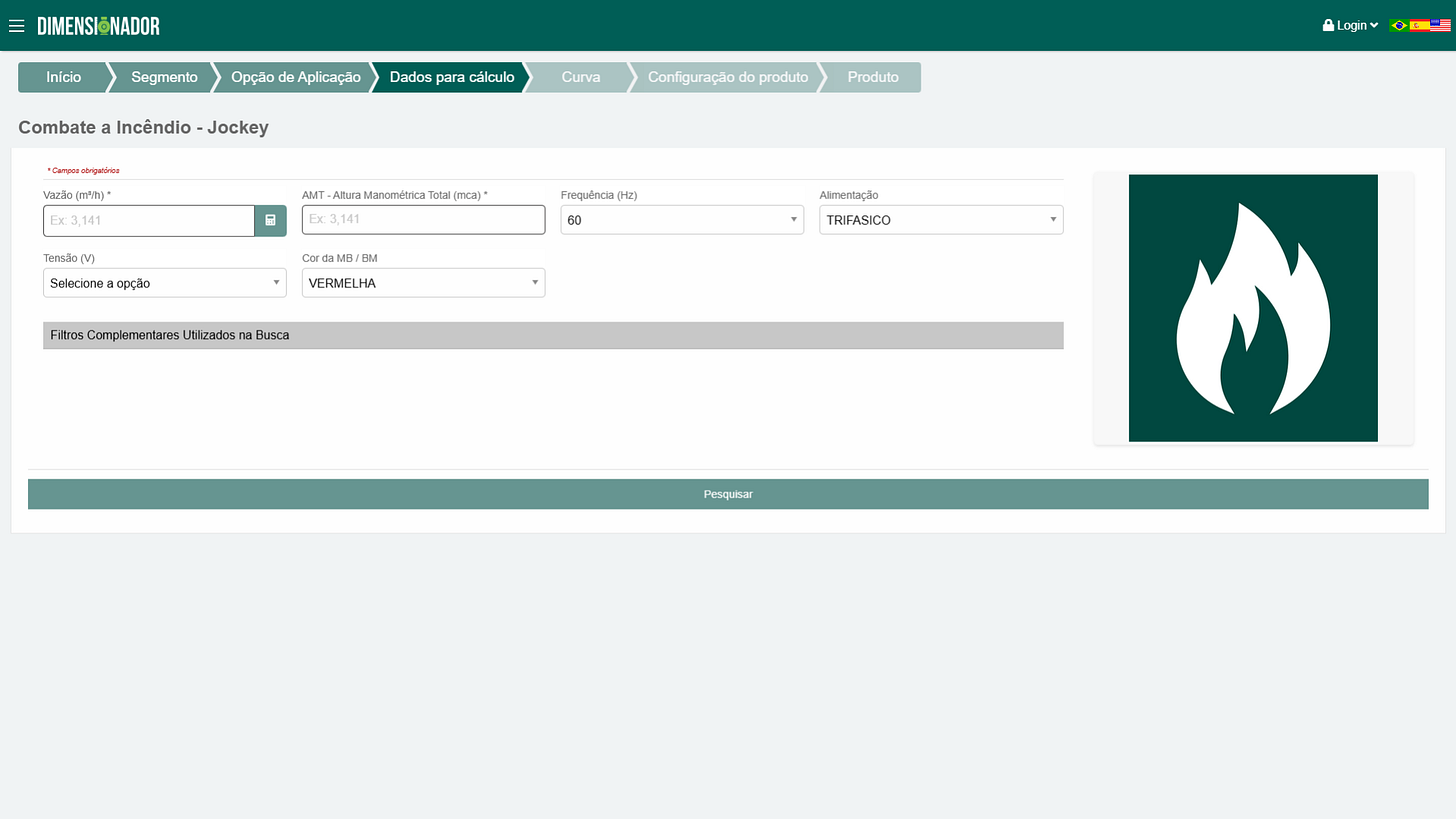The image size is (1456, 819).
Task: Open the Frequência (Hz) dropdown
Action: click(x=682, y=220)
